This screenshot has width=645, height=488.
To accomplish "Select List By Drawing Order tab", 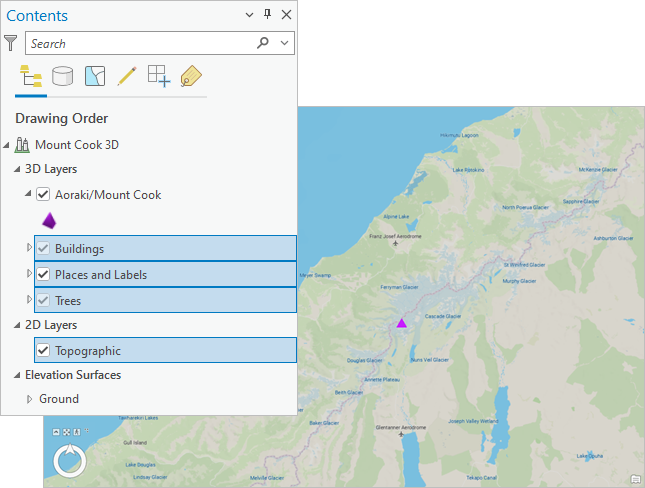I will click(30, 76).
